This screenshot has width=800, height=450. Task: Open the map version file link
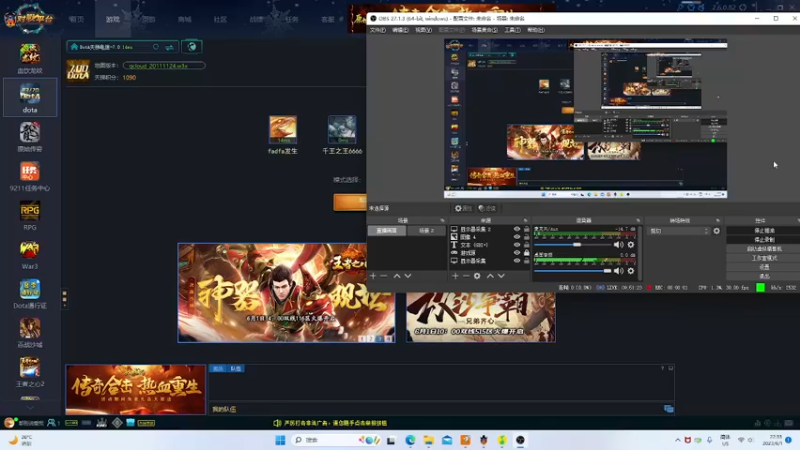pos(164,65)
